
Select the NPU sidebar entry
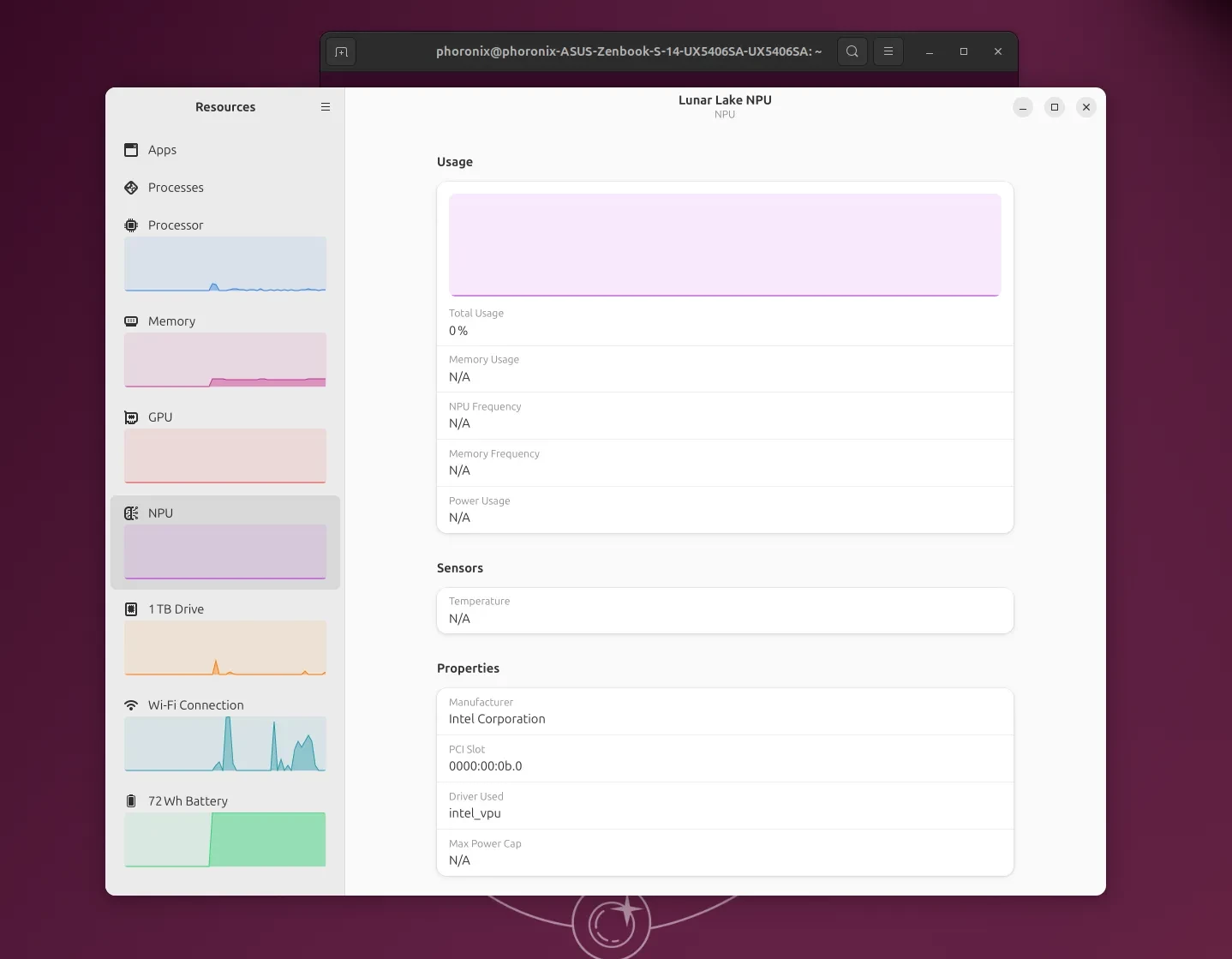pos(160,513)
